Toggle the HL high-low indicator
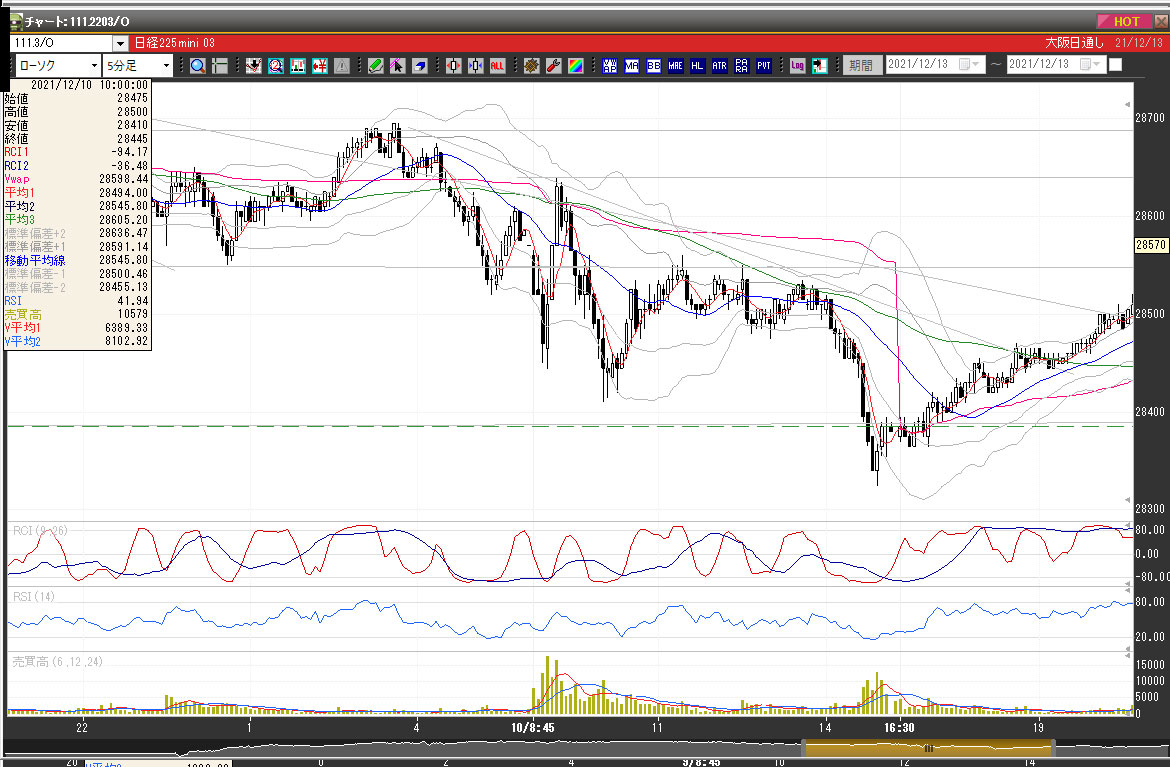Viewport: 1170px width, 767px height. coord(697,66)
